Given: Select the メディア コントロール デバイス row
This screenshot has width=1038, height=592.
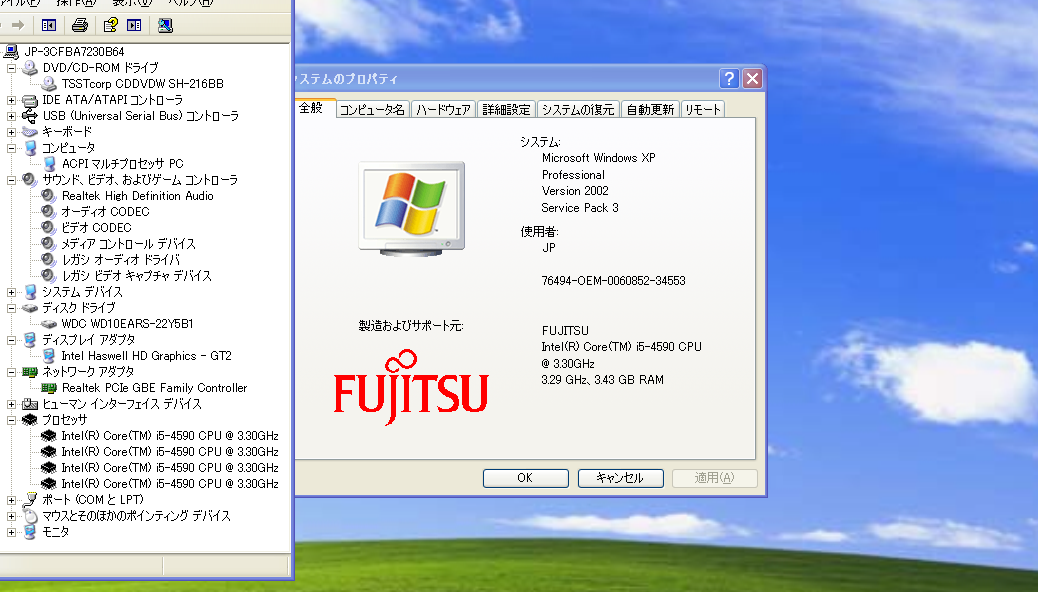Looking at the screenshot, I should tap(128, 244).
